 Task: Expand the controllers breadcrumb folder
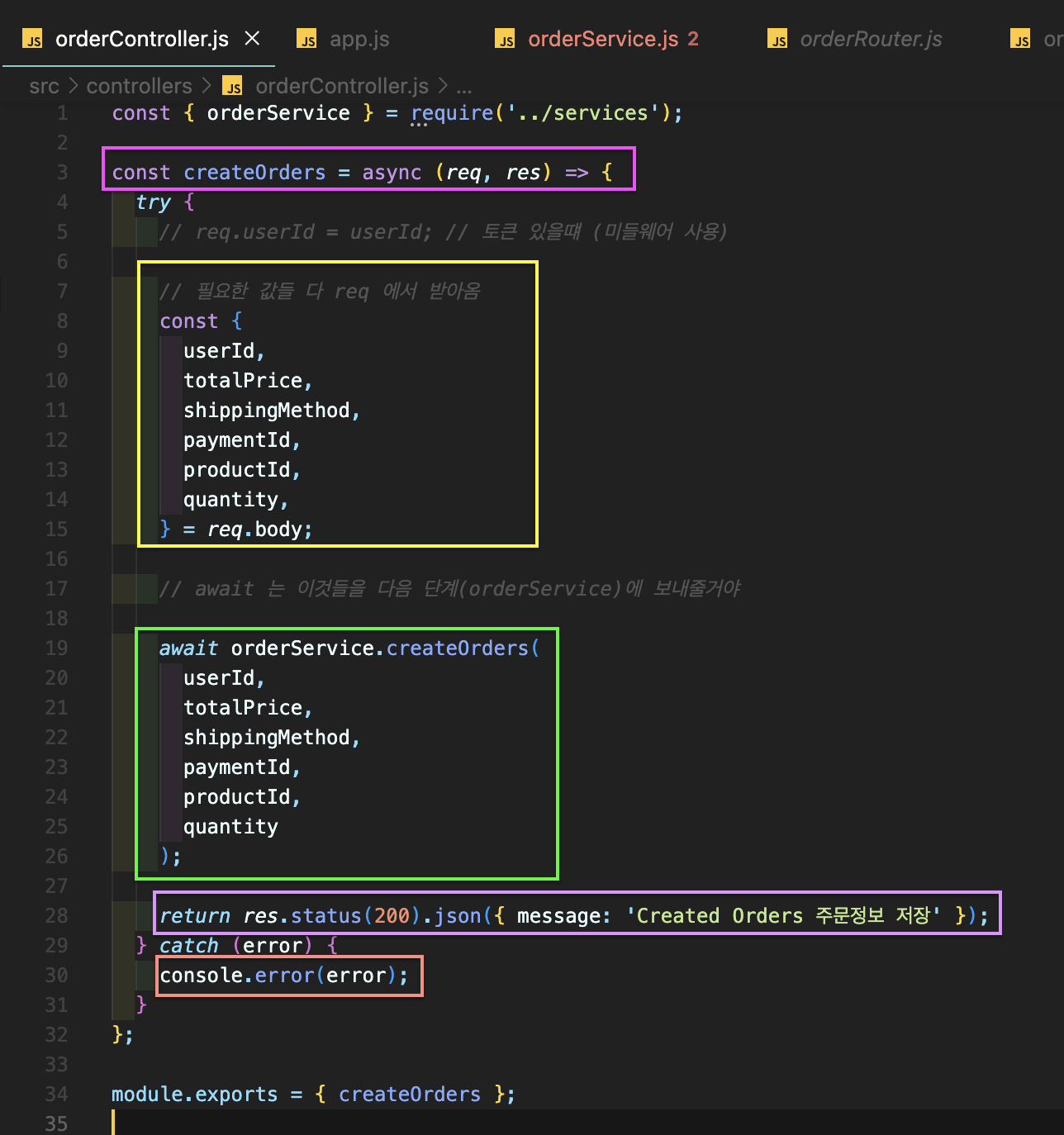coord(139,86)
